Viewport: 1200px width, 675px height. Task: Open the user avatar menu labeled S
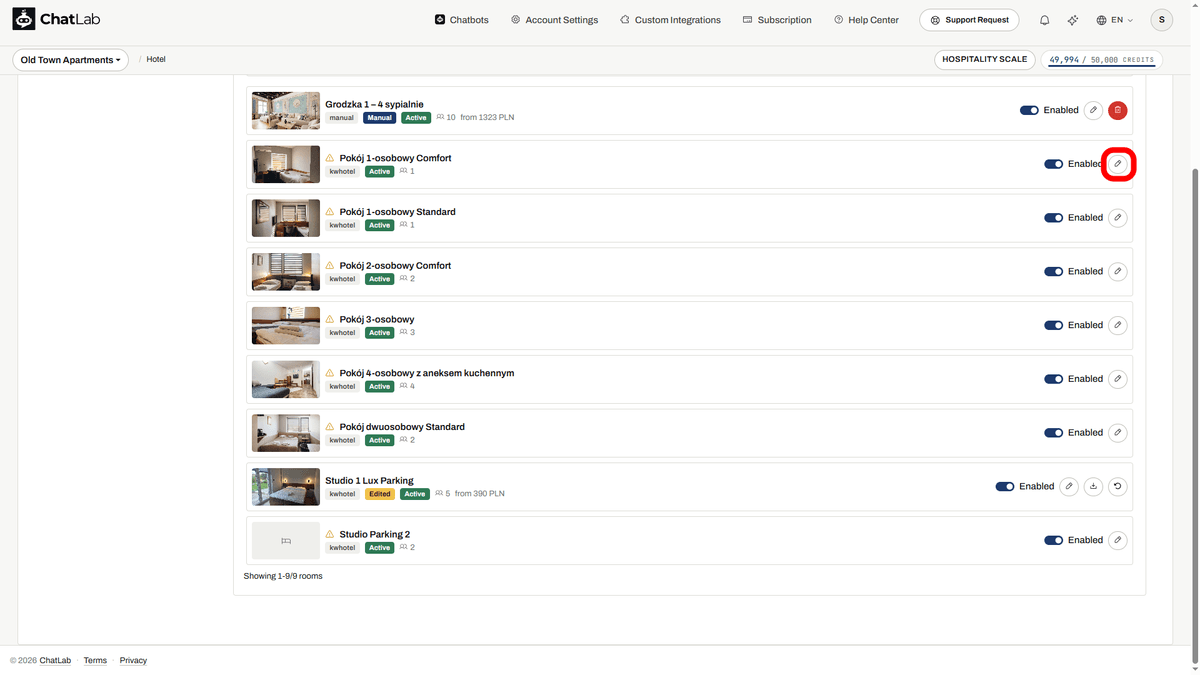1161,20
